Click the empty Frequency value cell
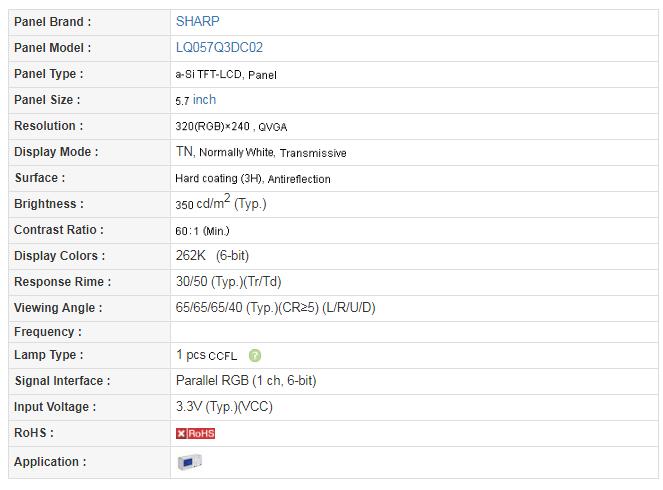 (414, 332)
